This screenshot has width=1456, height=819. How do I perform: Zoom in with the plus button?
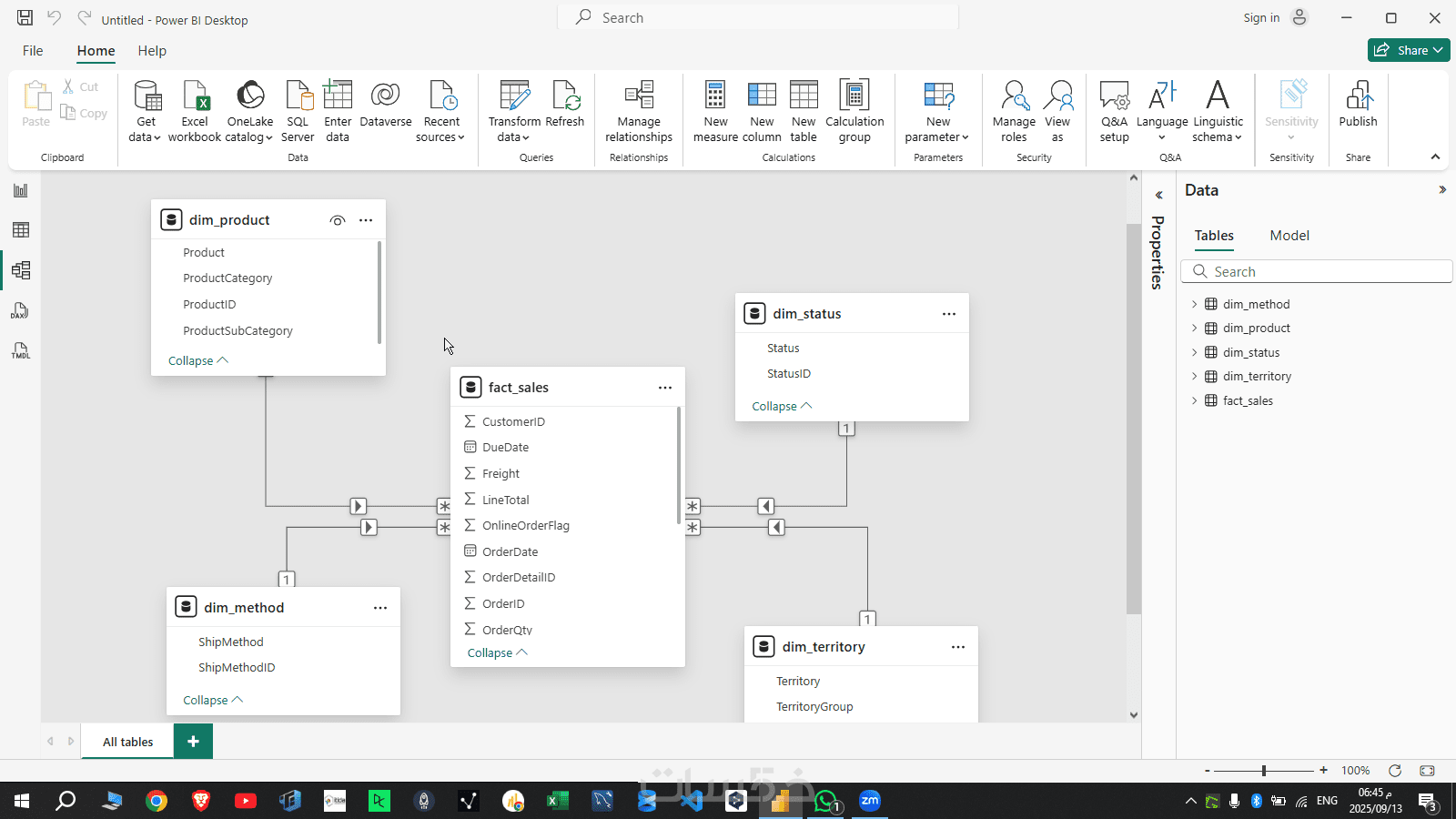click(1323, 771)
